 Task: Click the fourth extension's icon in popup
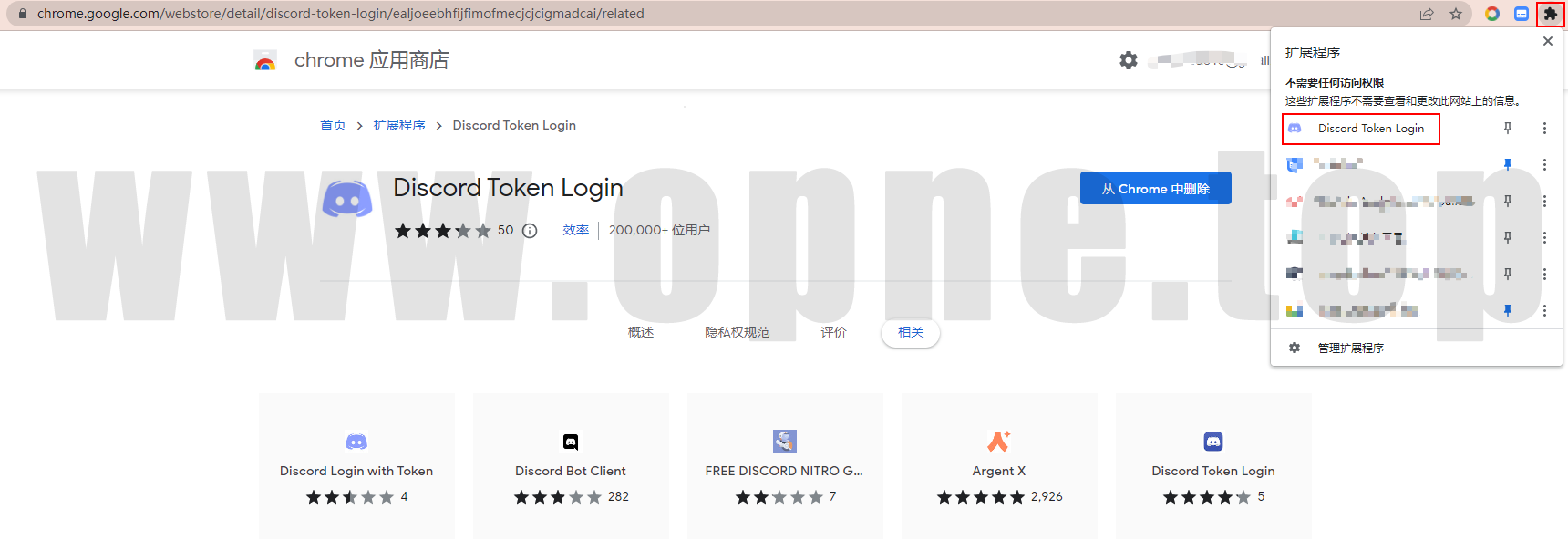[x=1295, y=237]
